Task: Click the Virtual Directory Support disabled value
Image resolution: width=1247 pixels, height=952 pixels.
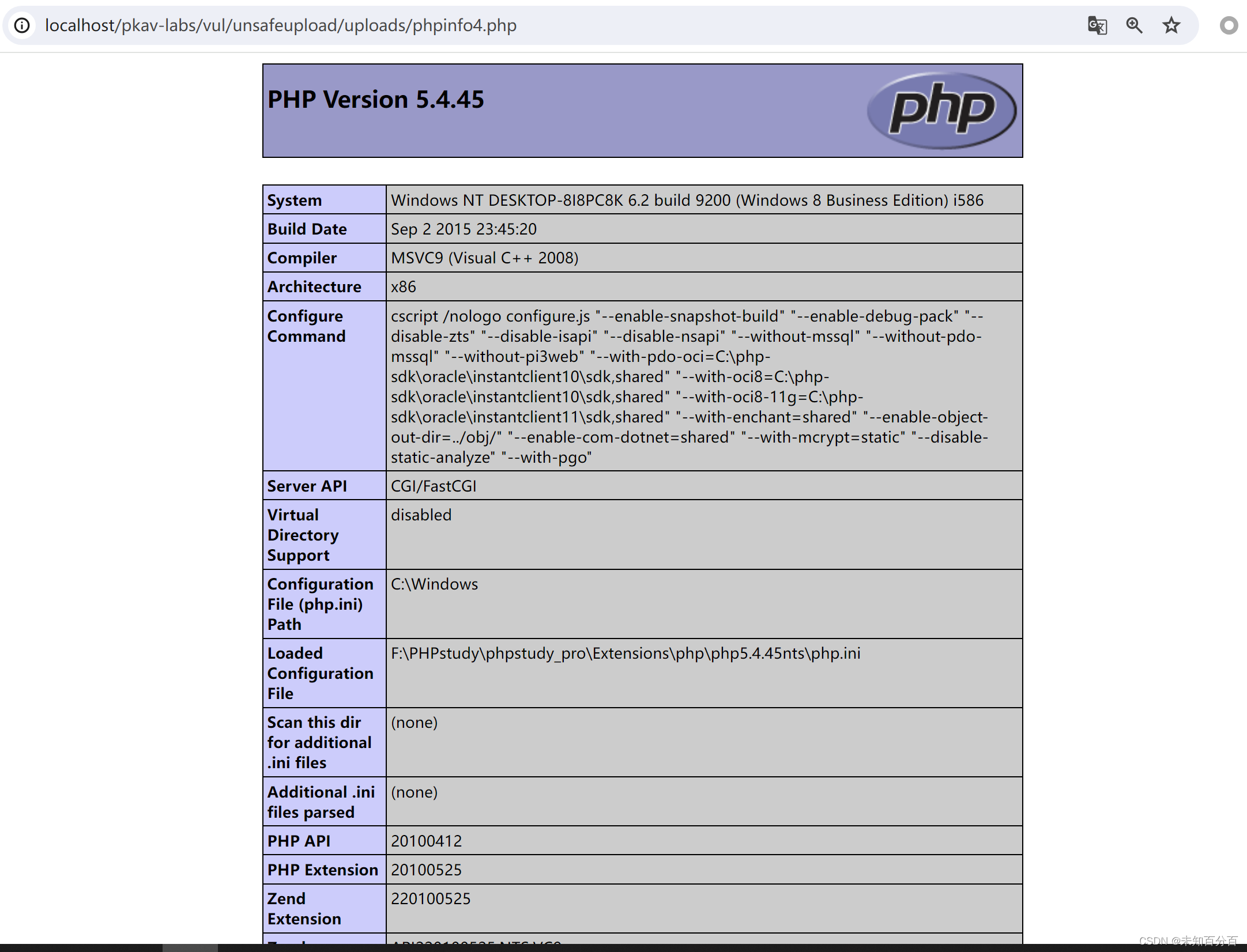Action: click(x=421, y=515)
